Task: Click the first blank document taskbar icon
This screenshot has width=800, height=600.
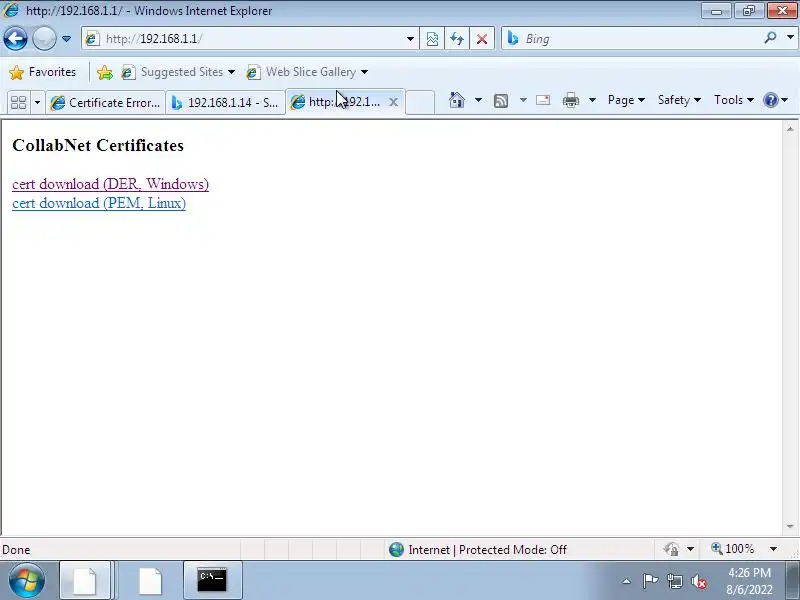Action: (x=85, y=580)
